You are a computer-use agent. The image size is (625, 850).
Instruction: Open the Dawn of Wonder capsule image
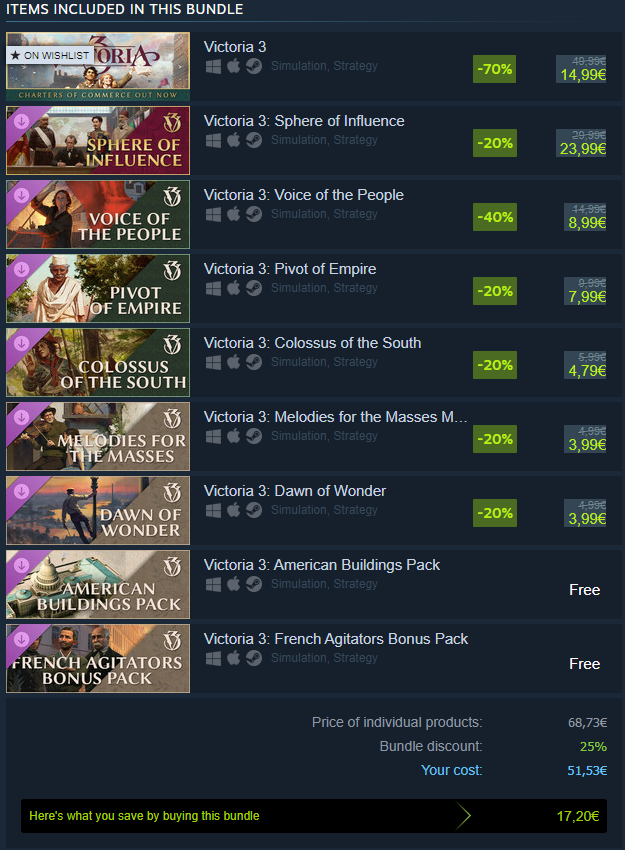coord(98,511)
